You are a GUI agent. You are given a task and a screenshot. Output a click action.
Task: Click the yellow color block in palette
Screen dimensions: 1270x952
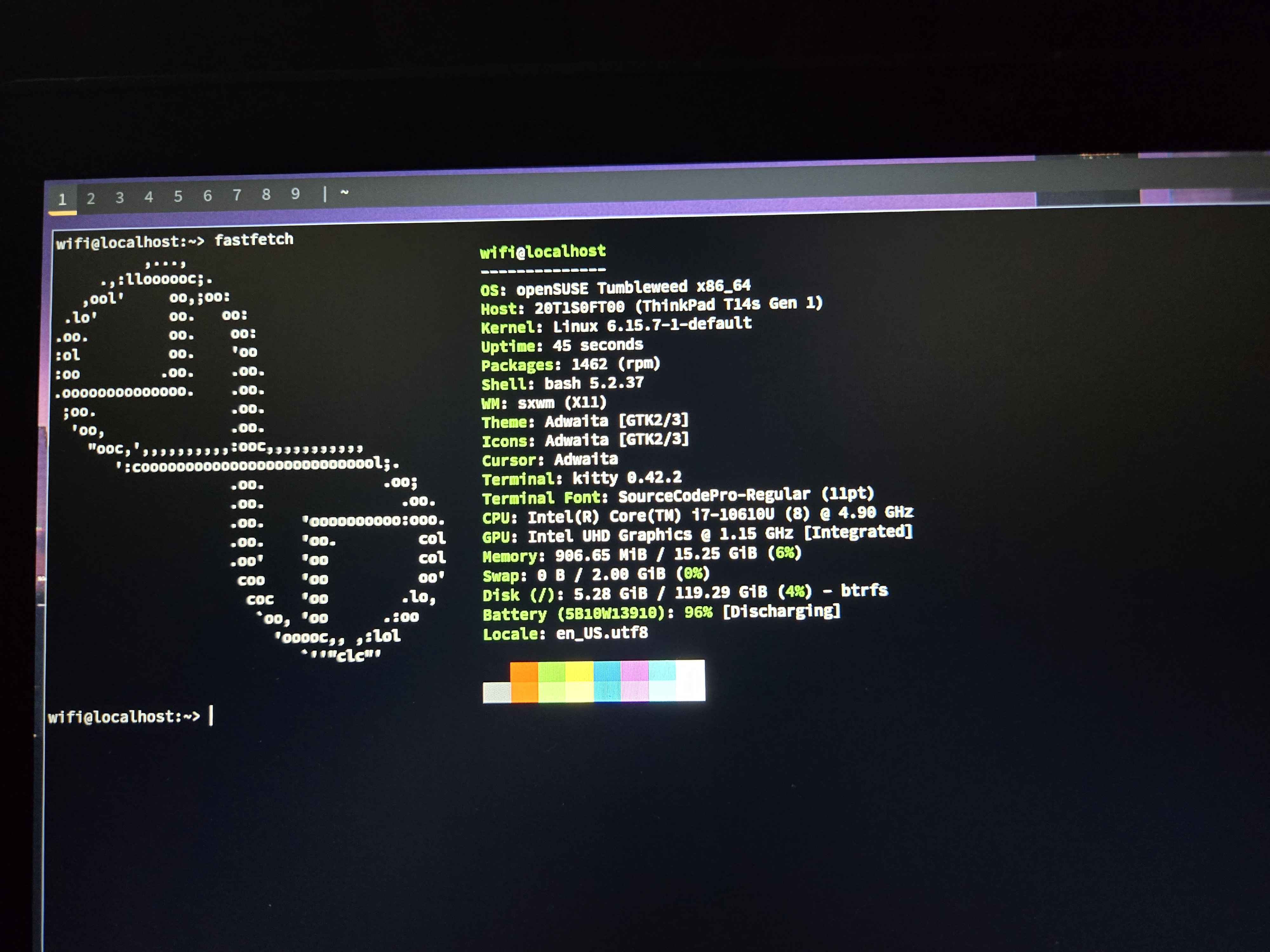[x=579, y=681]
